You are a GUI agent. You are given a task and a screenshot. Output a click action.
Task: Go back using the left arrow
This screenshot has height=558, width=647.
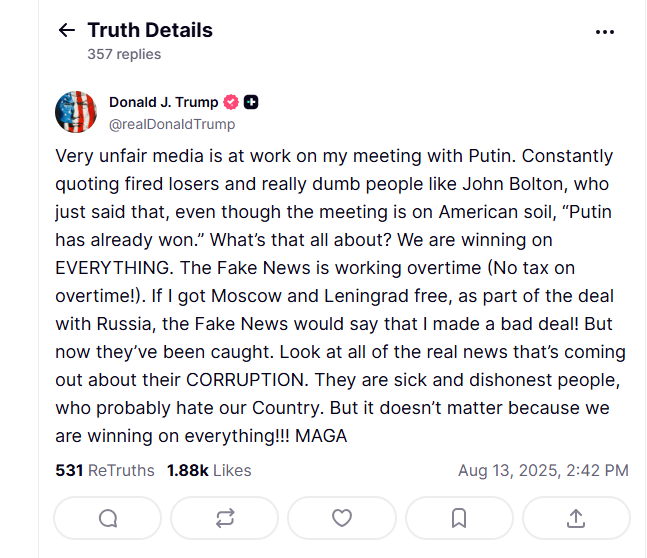point(66,30)
